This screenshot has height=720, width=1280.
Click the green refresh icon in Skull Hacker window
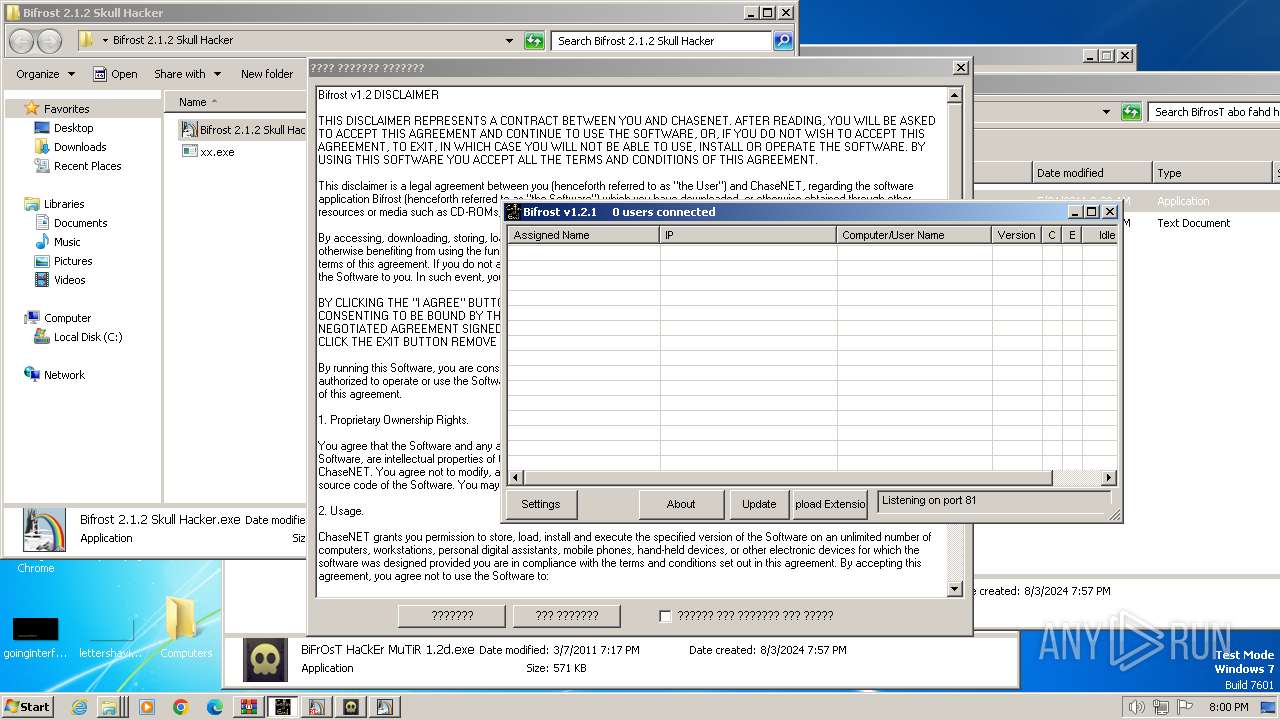534,41
